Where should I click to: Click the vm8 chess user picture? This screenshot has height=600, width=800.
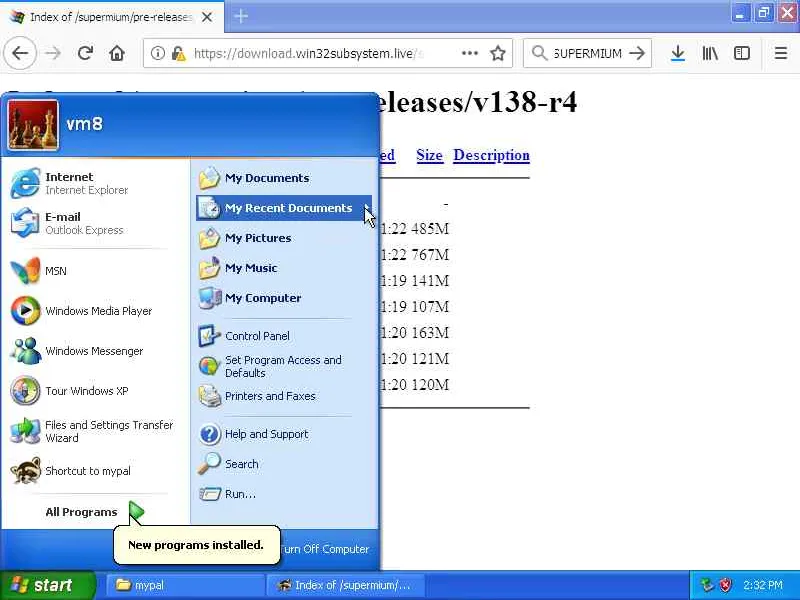click(x=33, y=125)
